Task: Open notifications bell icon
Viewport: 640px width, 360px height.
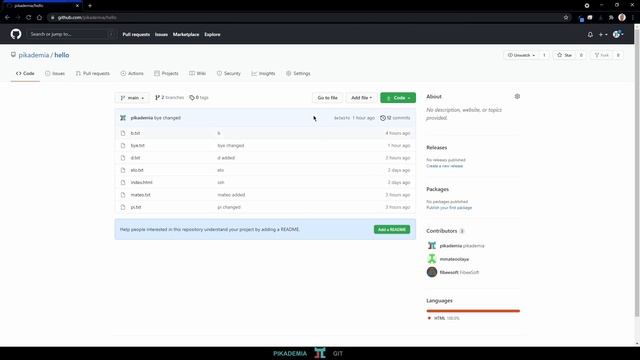Action: pyautogui.click(x=590, y=35)
